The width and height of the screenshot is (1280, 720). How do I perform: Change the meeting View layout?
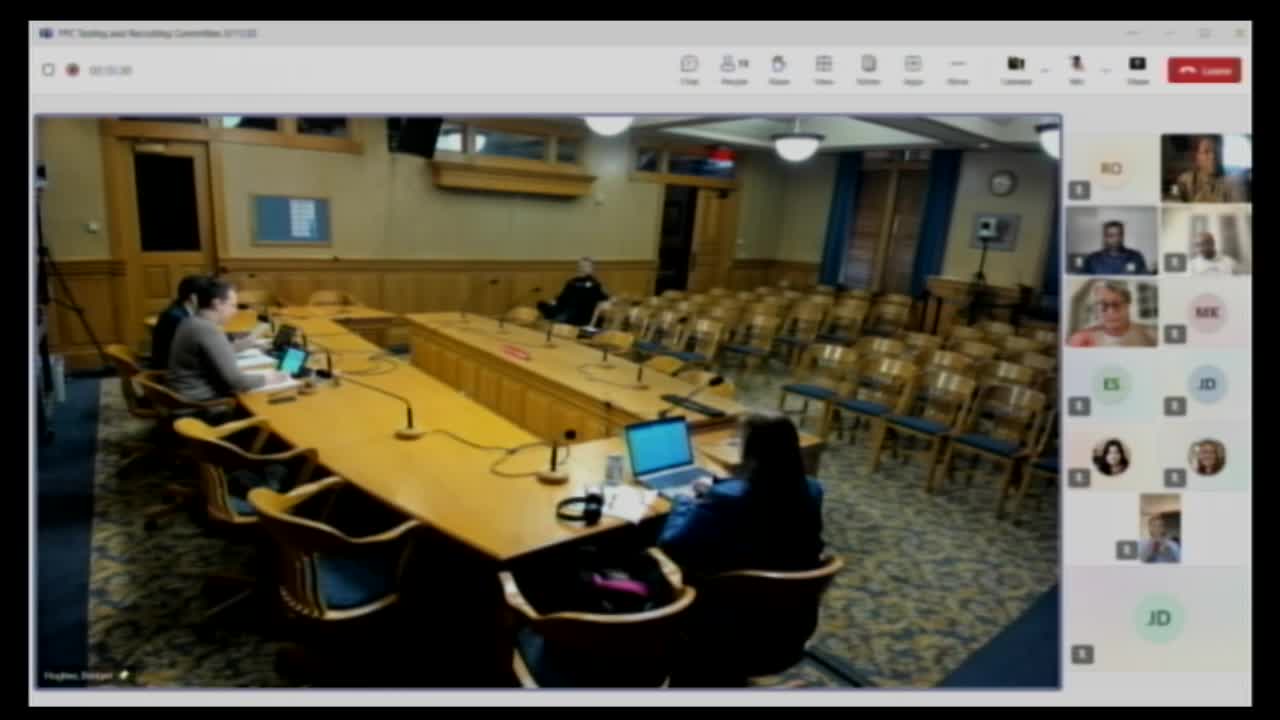(823, 69)
